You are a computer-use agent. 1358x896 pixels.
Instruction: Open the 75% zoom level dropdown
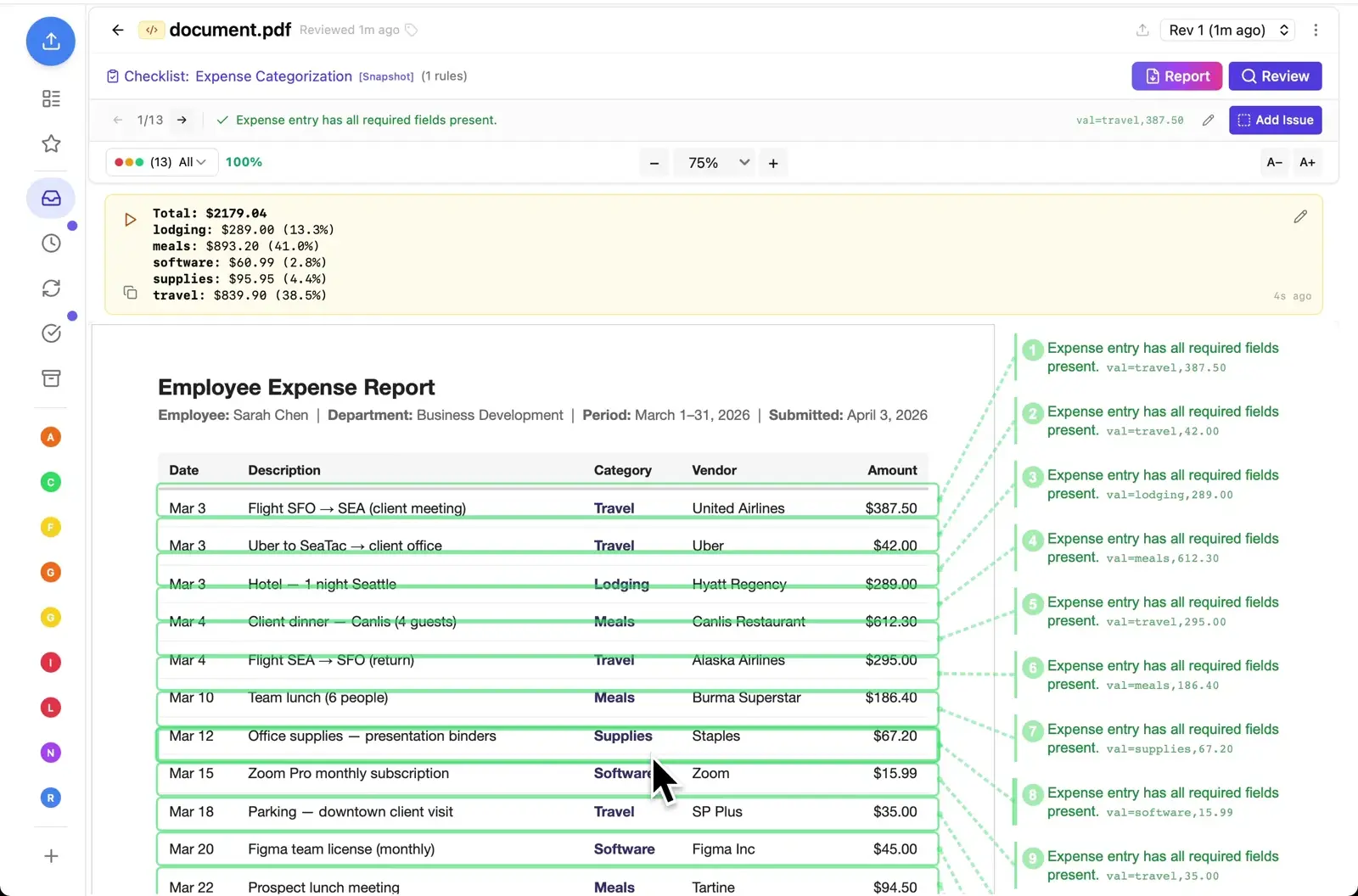(714, 162)
